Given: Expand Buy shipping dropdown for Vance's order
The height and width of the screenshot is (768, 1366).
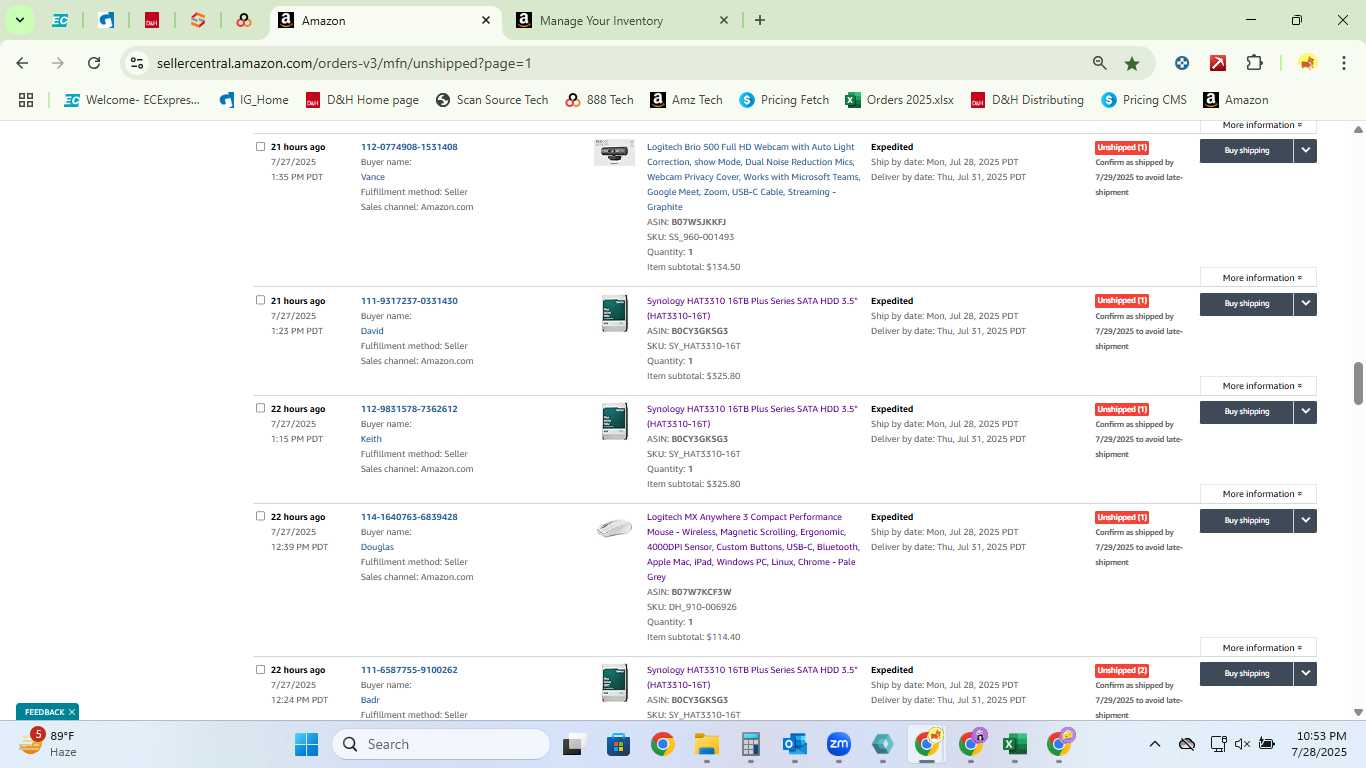Looking at the screenshot, I should pos(1305,150).
